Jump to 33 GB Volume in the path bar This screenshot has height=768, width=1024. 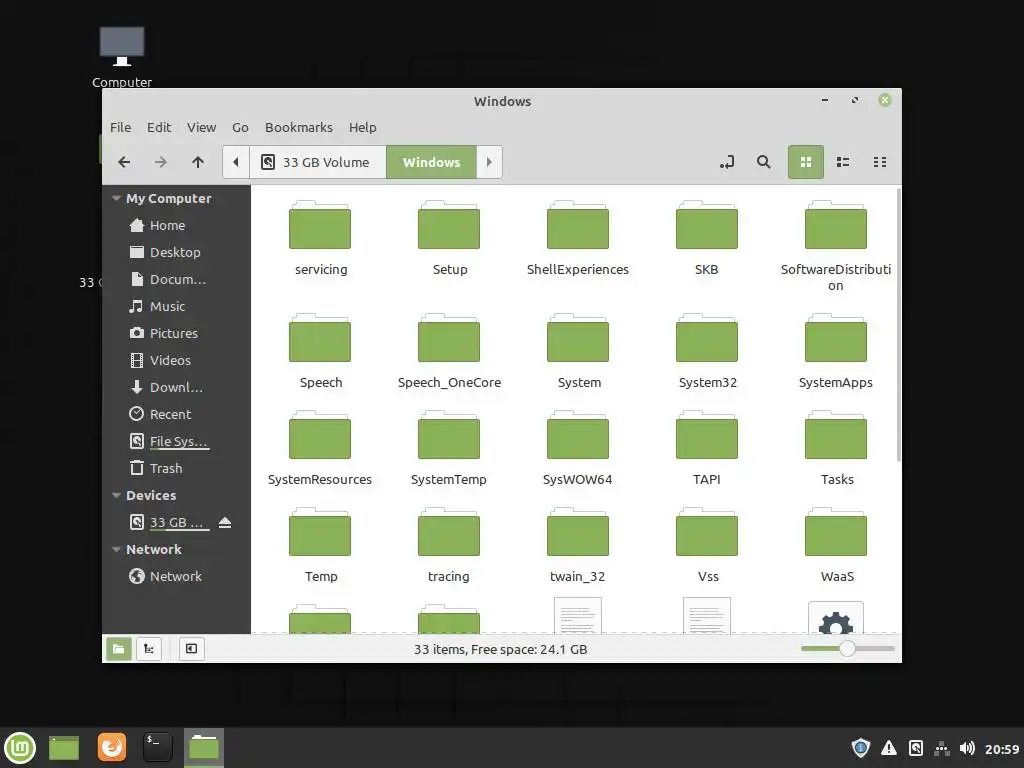tap(317, 162)
